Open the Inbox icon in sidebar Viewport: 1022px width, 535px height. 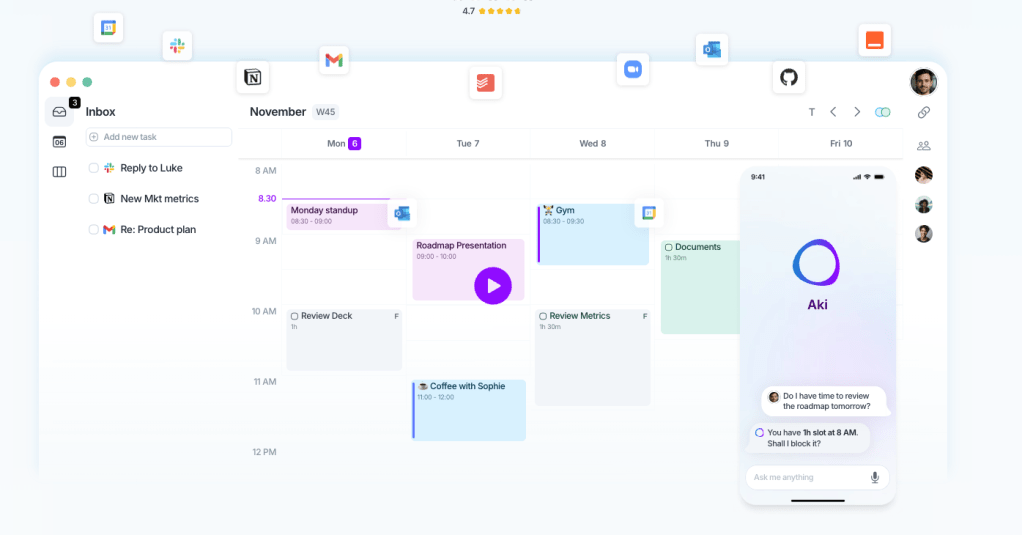[x=59, y=112]
